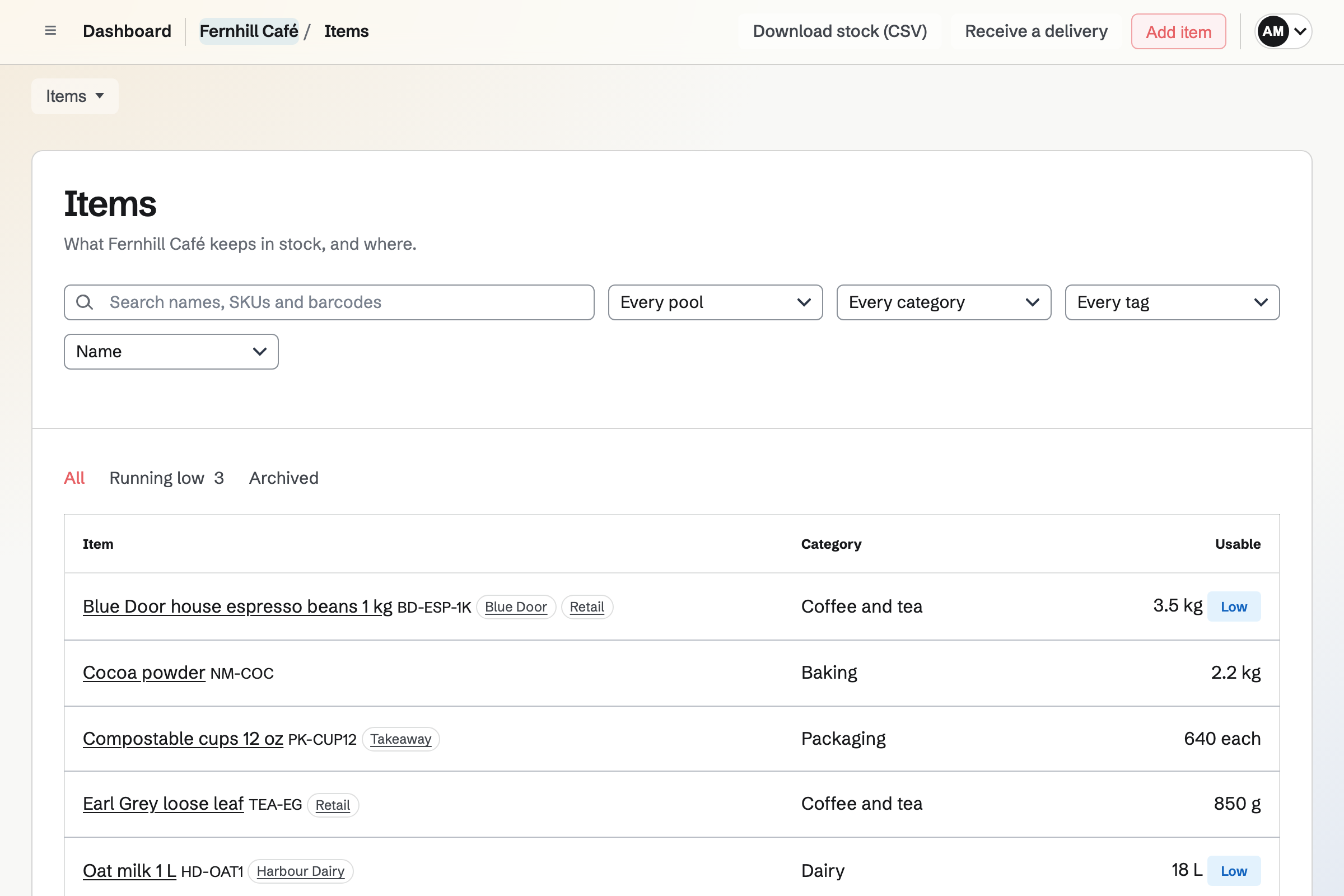Open Fernhill Café breadcrumb

click(x=249, y=31)
